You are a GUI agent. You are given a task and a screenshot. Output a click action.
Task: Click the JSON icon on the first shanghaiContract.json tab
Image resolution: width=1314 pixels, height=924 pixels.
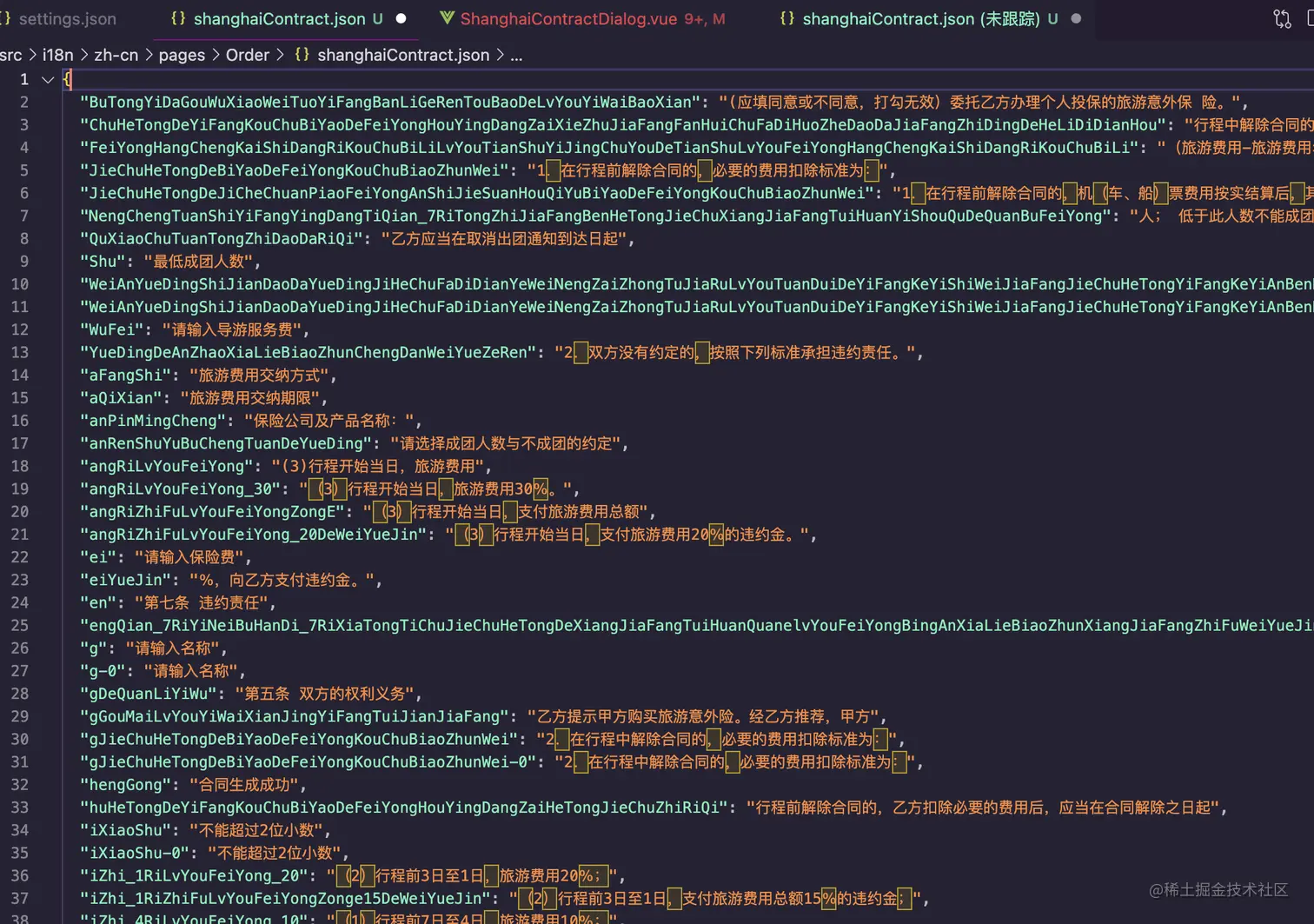click(178, 18)
